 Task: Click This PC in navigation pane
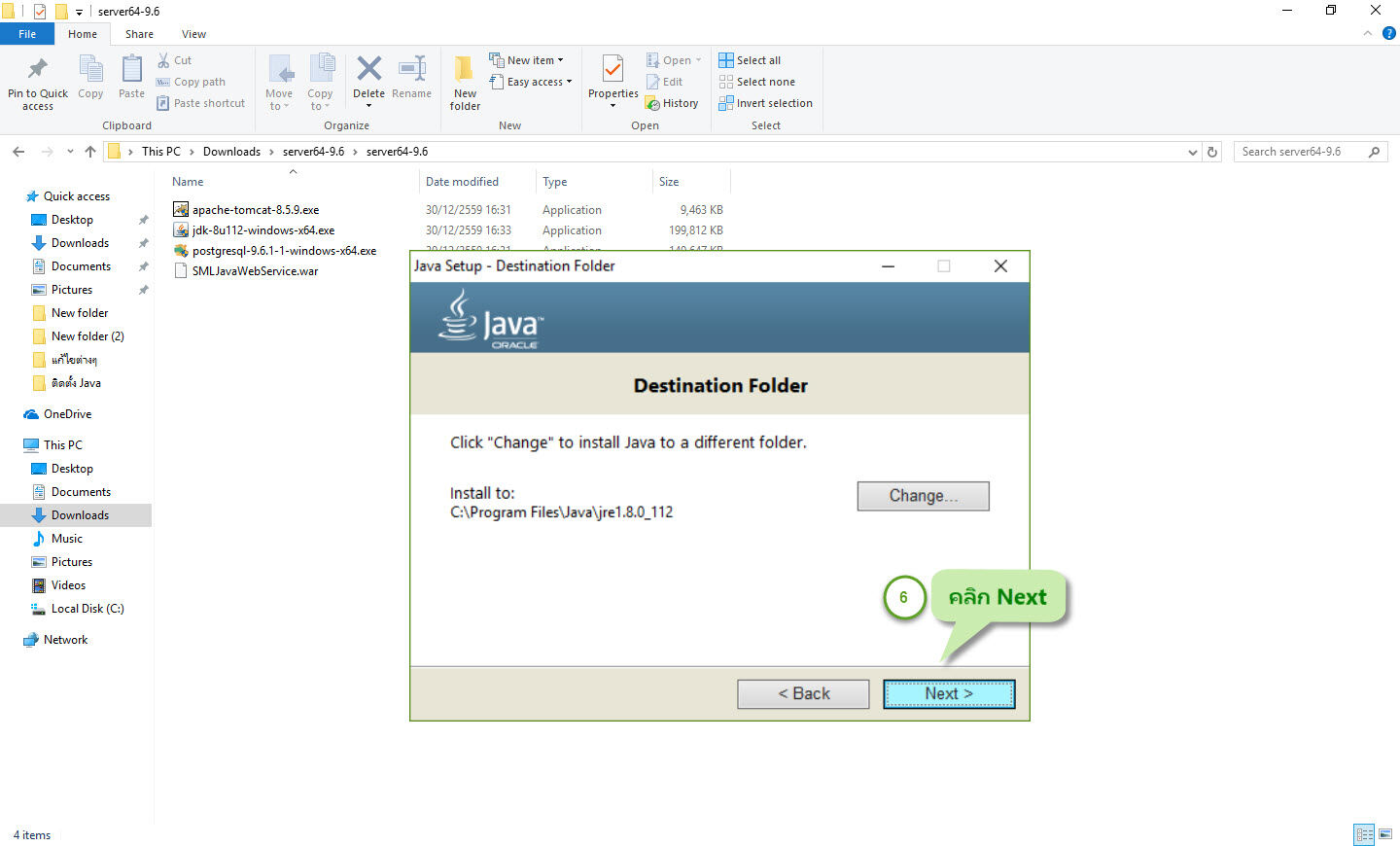pos(63,445)
